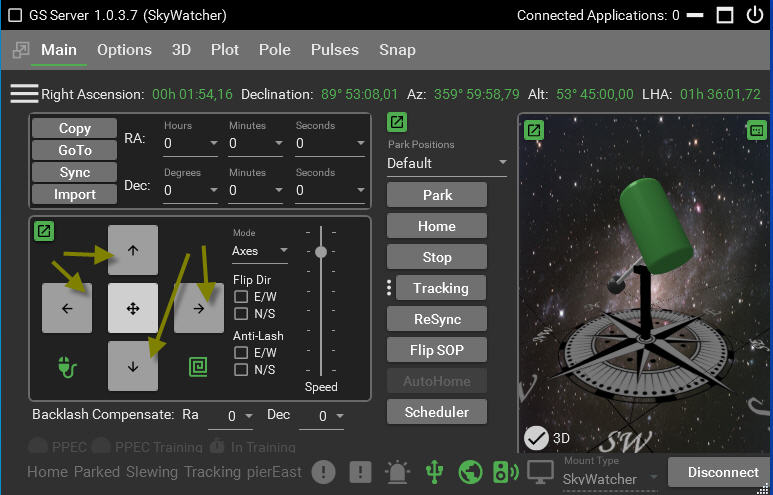Toggle the 3D checkmark on the model view

(x=537, y=438)
